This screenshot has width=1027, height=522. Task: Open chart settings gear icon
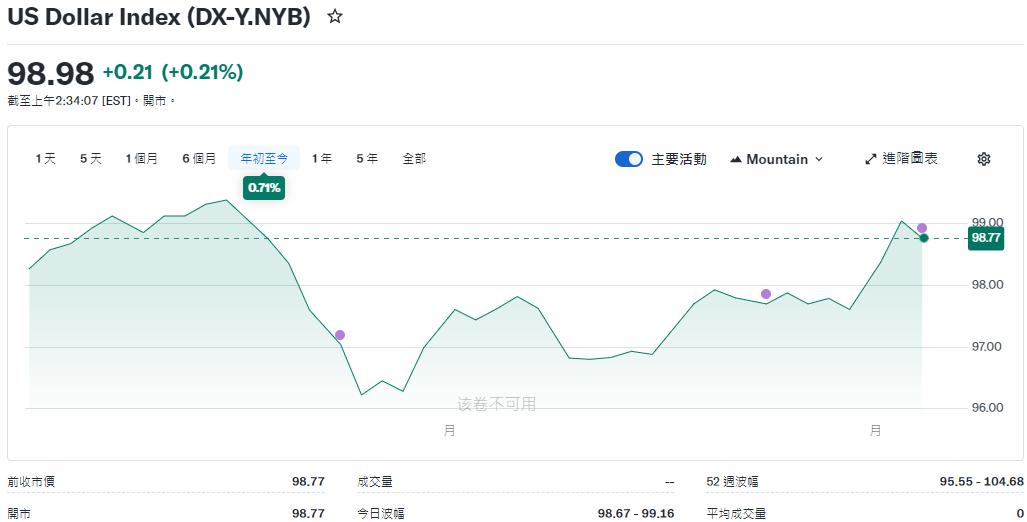click(x=984, y=159)
